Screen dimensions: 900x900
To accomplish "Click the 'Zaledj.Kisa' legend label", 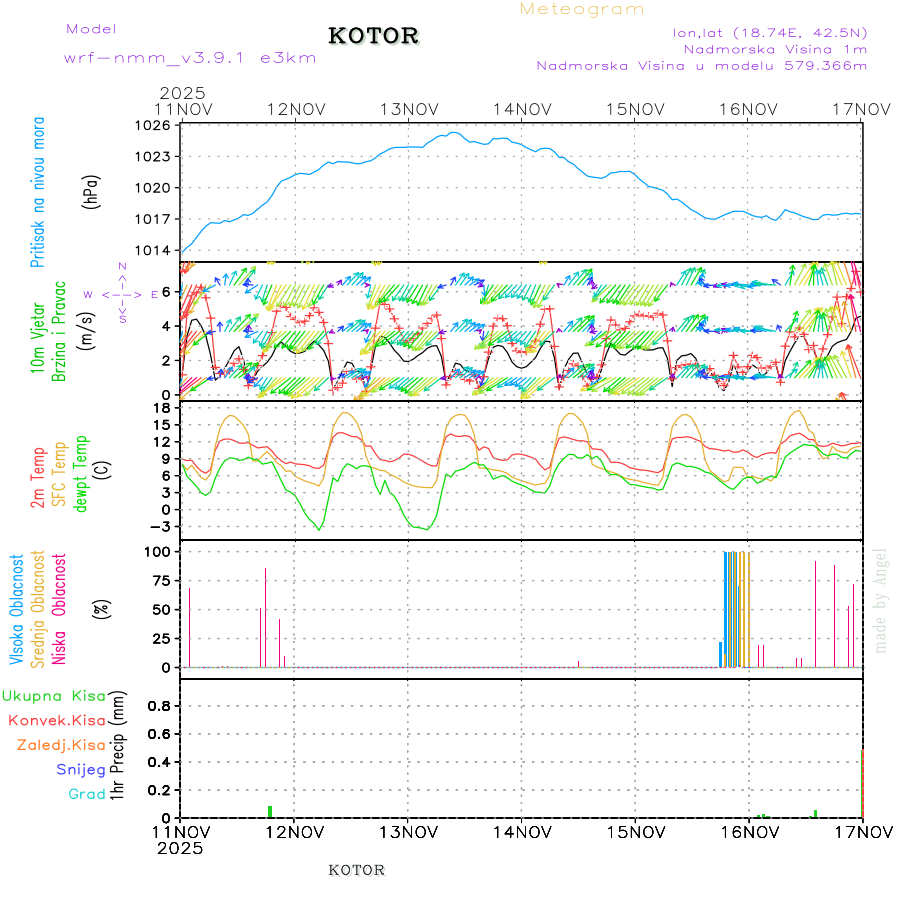I will point(61,745).
